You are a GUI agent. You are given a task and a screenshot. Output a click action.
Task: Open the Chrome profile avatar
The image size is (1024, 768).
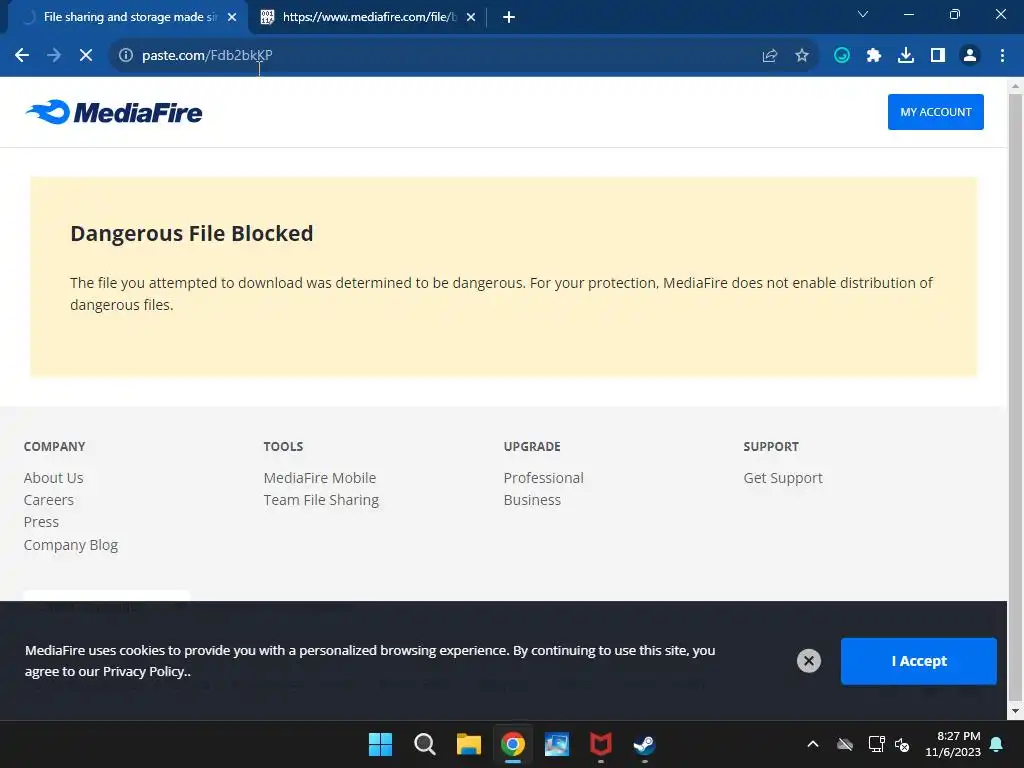(970, 56)
